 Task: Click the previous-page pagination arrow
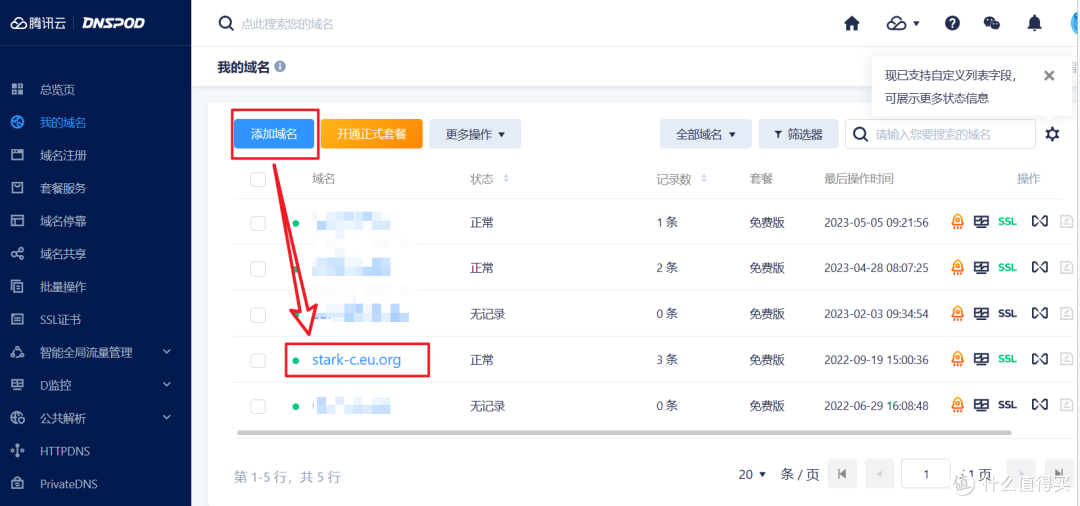880,474
